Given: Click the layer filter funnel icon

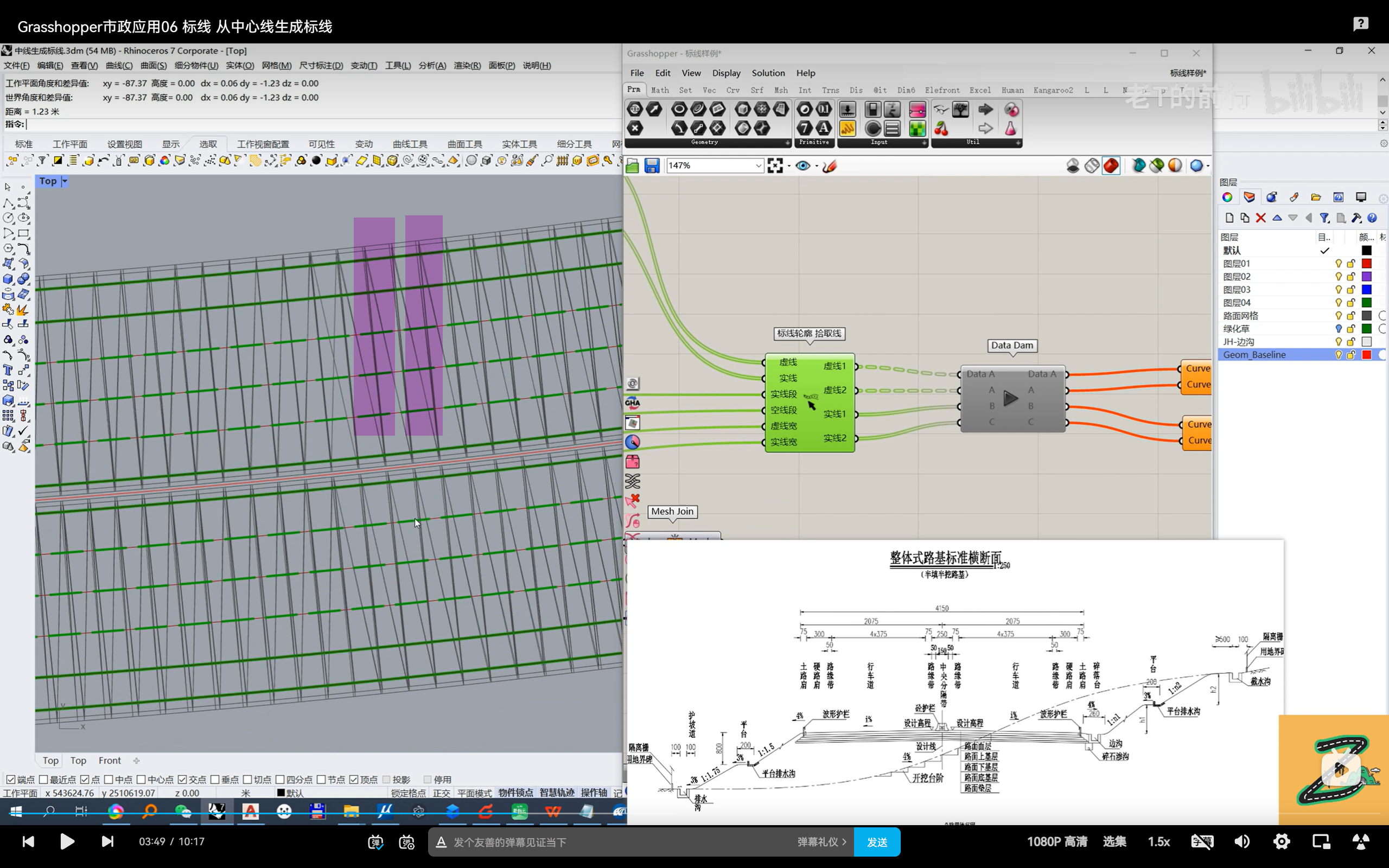Looking at the screenshot, I should pyautogui.click(x=1324, y=218).
